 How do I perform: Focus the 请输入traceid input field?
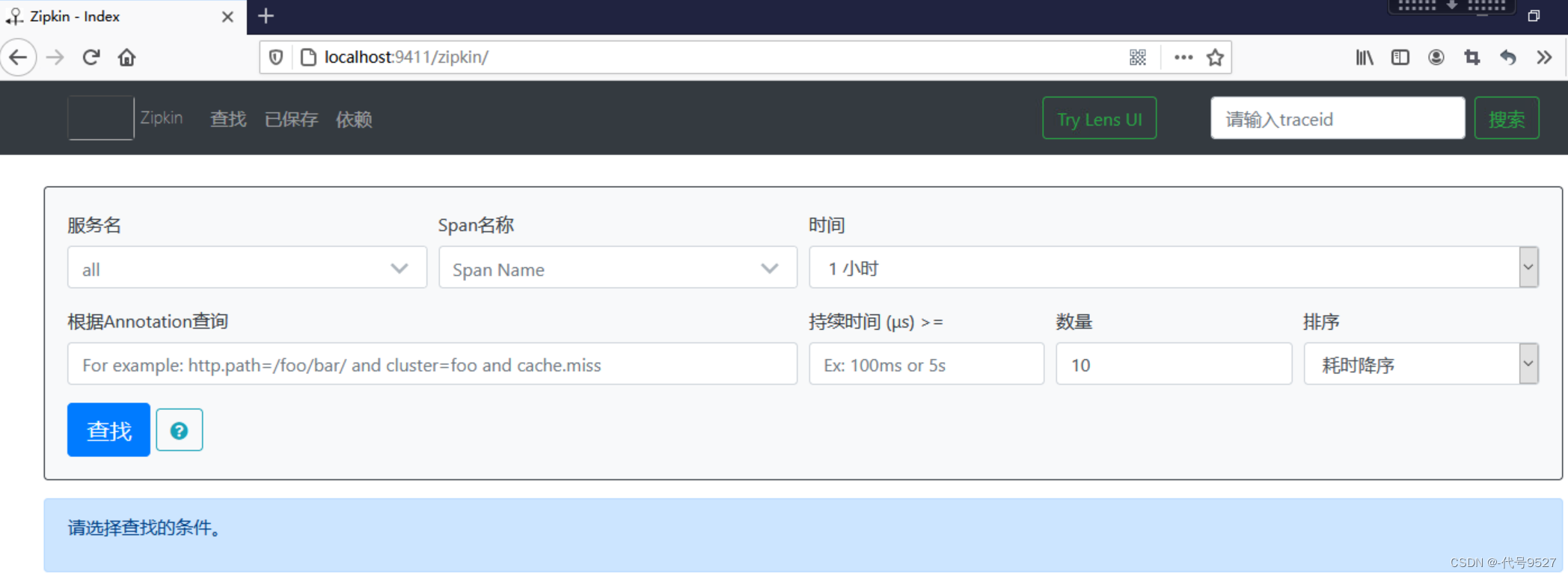[1338, 118]
